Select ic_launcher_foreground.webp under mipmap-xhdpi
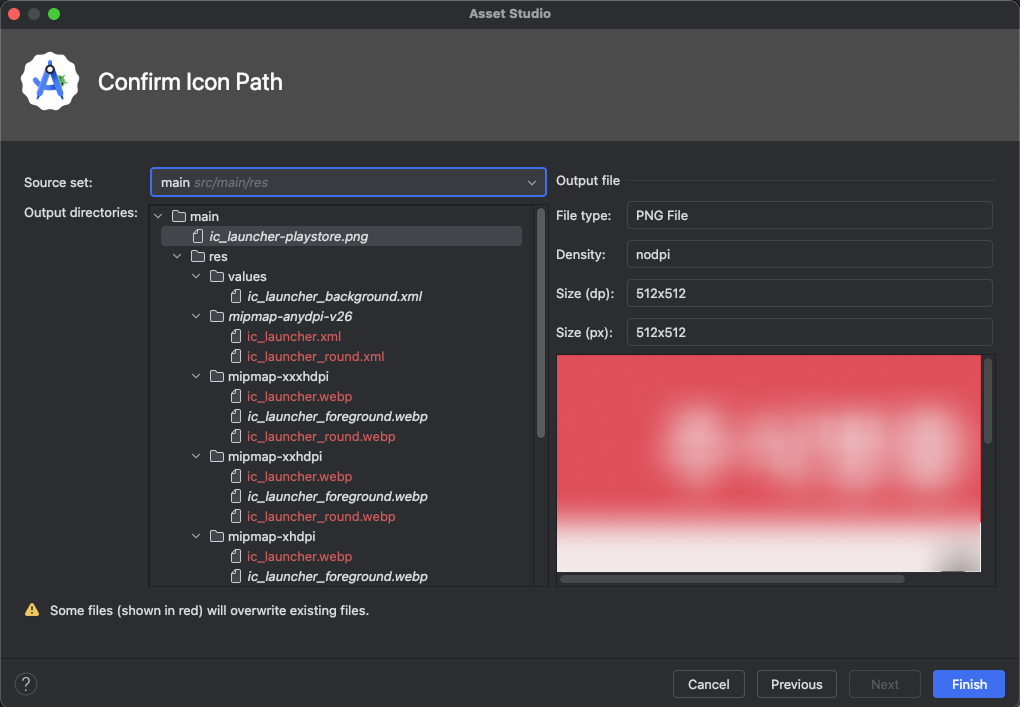Viewport: 1020px width, 707px height. [337, 576]
